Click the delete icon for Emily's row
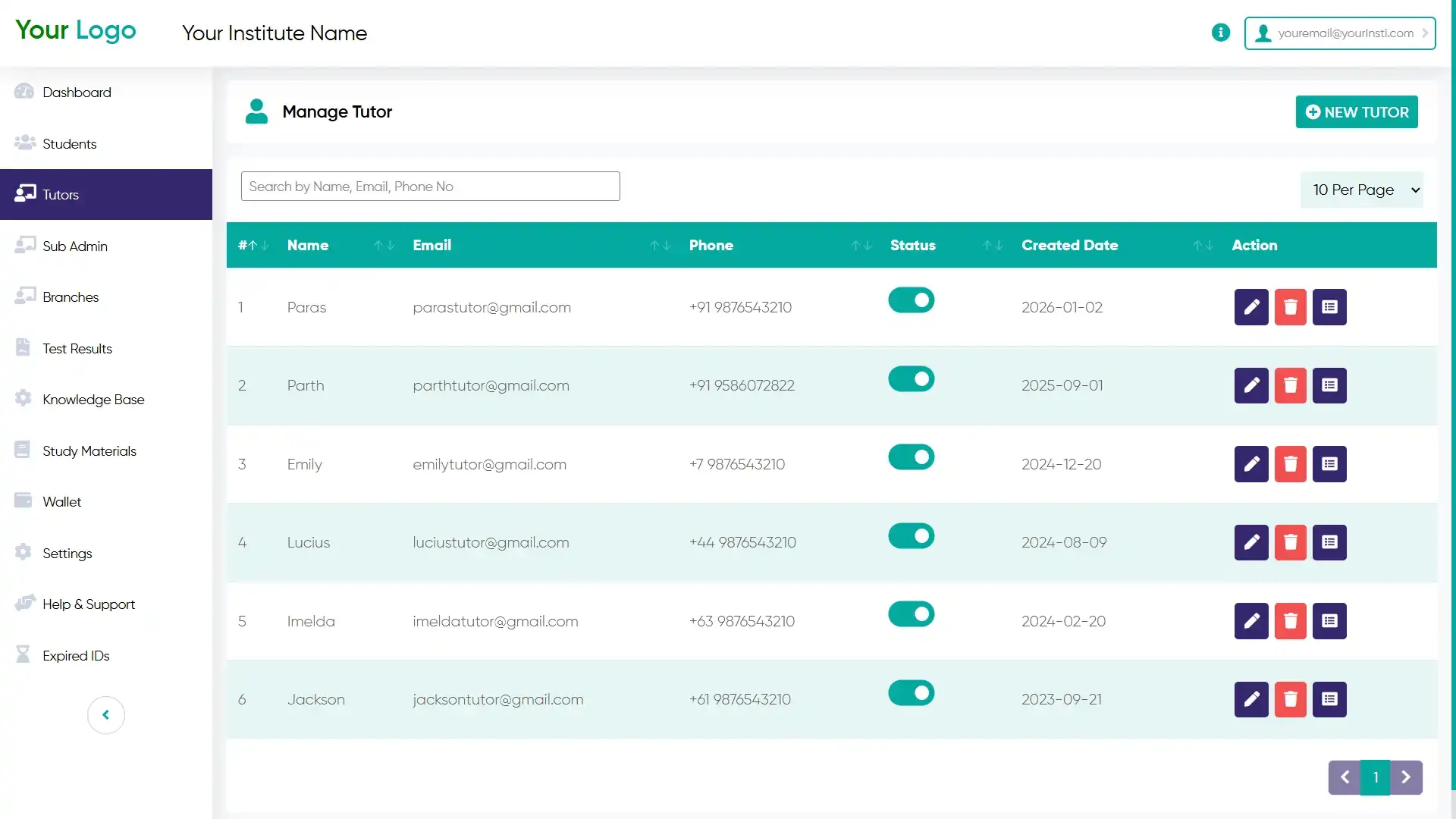This screenshot has height=819, width=1456. pos(1290,463)
